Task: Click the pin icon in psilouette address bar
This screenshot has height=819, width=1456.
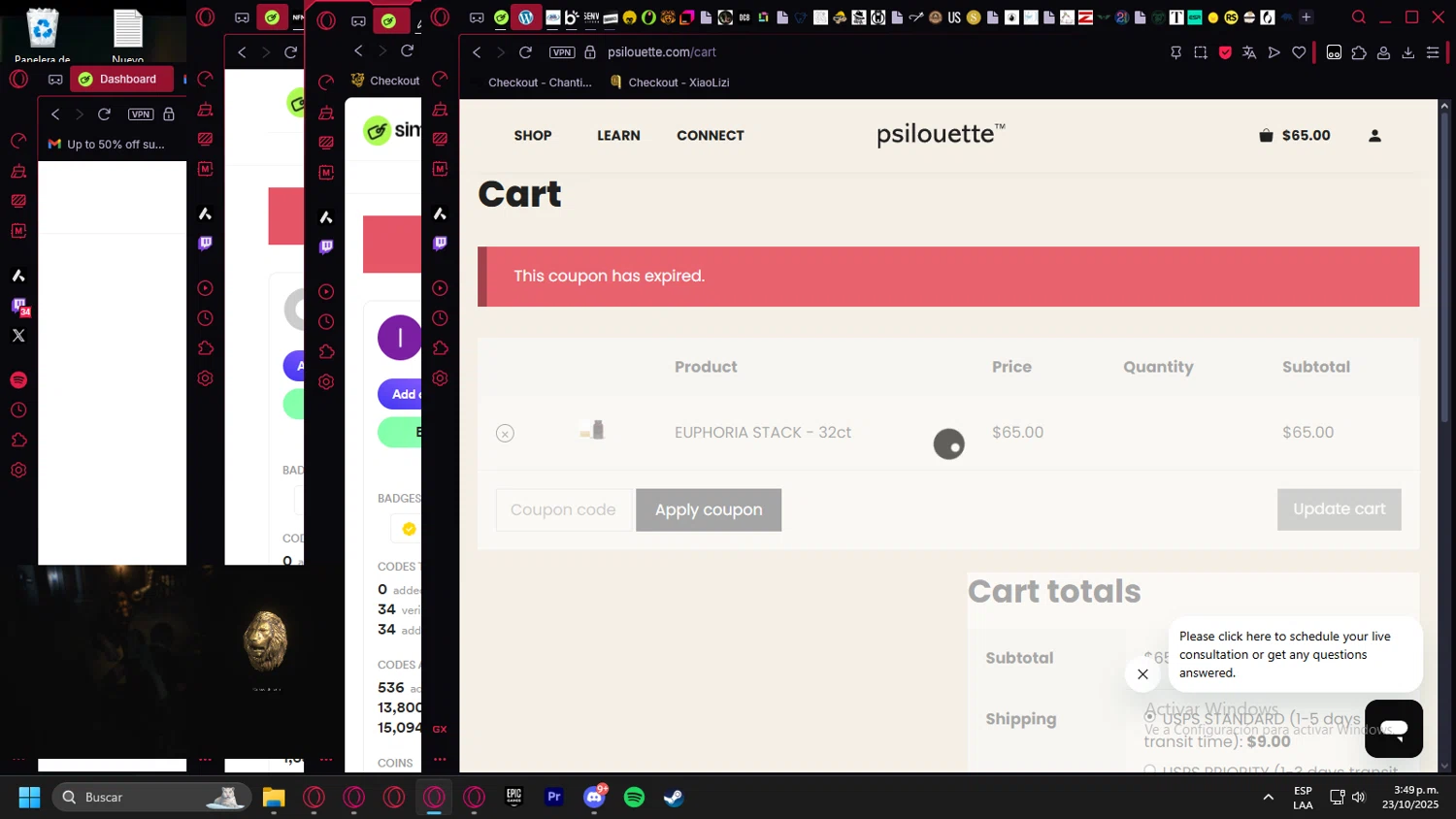Action: pyautogui.click(x=1175, y=52)
